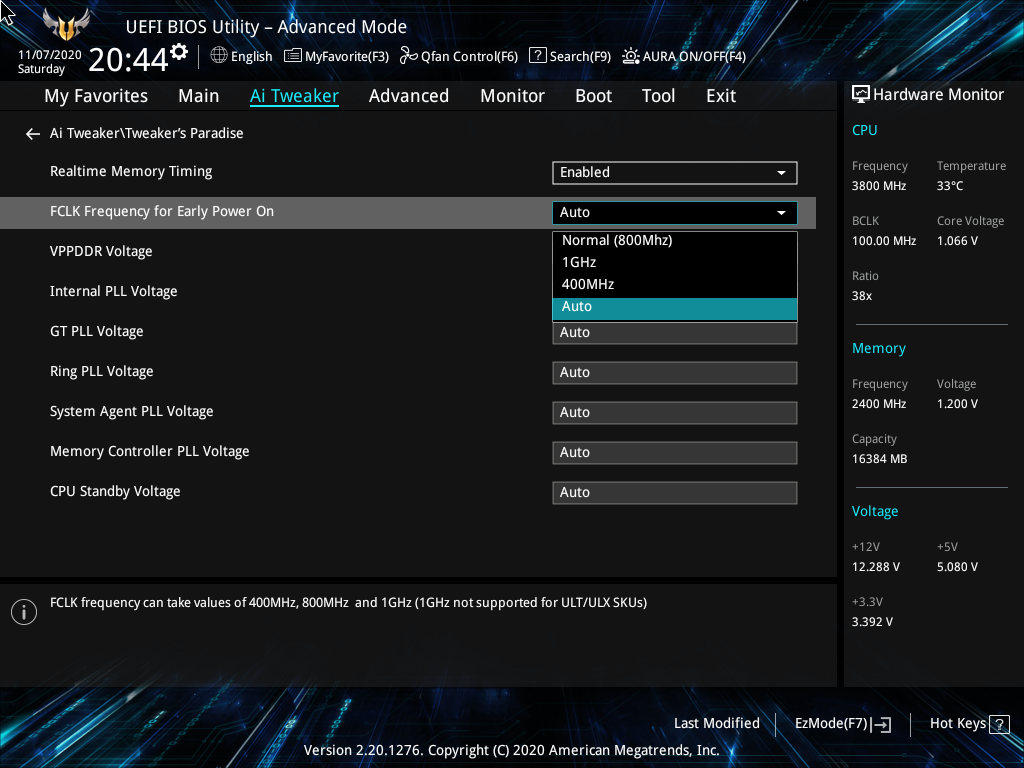Click the BCLK 100.00 MHz value
Viewport: 1024px width, 768px height.
(884, 241)
